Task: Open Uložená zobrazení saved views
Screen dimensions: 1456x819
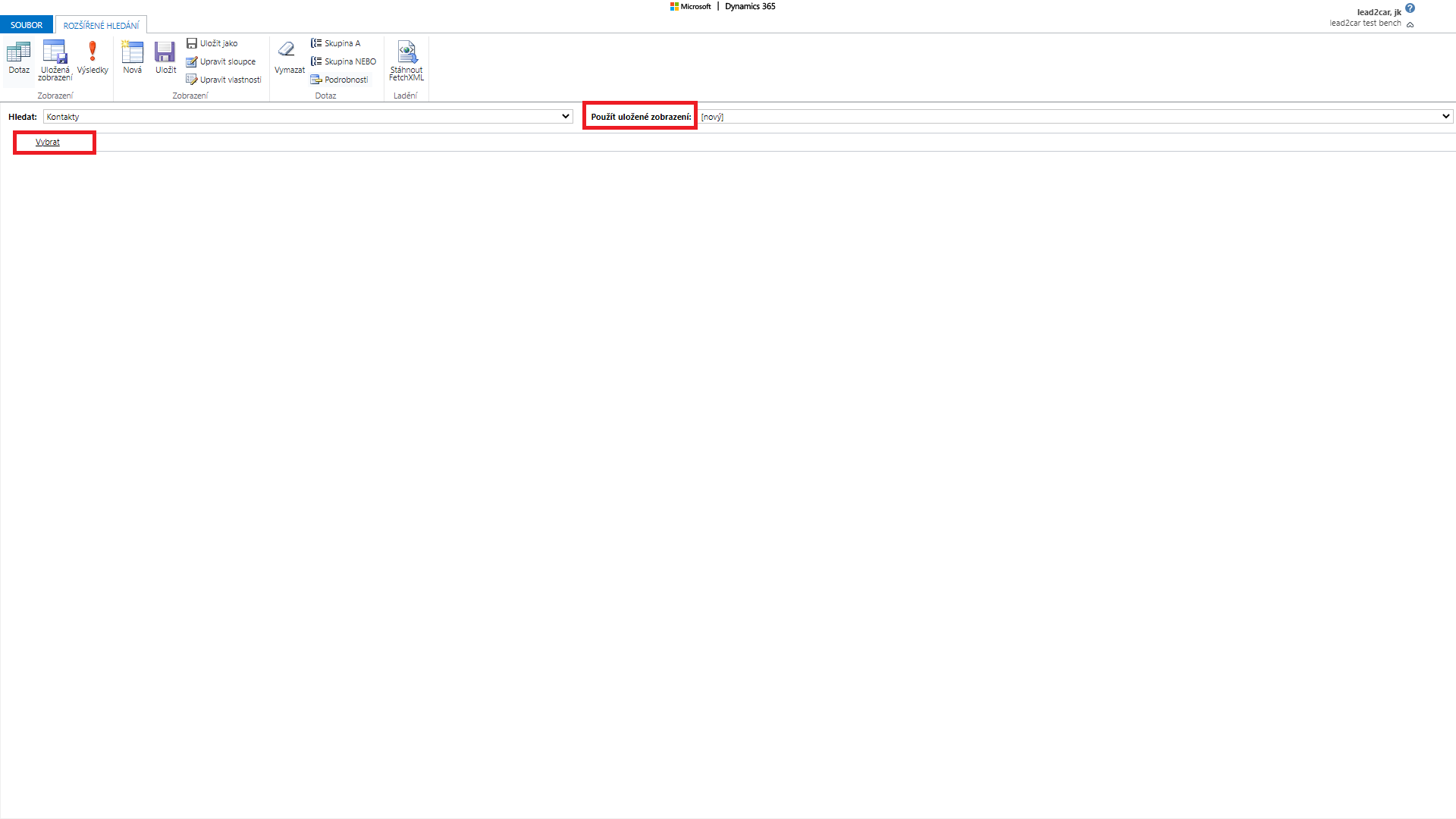Action: 55,59
